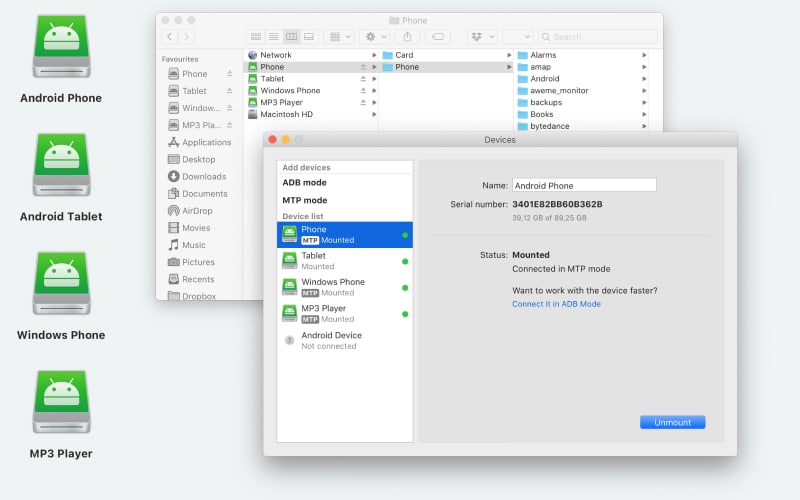Viewport: 800px width, 500px height.
Task: Switch Finder to column view
Action: tap(291, 37)
